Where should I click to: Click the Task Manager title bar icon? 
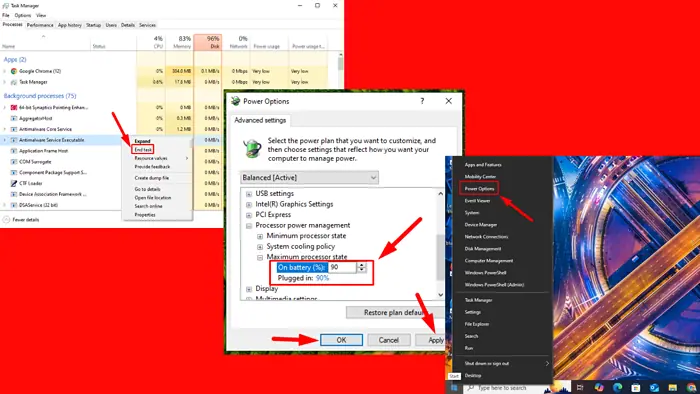(x=5, y=6)
